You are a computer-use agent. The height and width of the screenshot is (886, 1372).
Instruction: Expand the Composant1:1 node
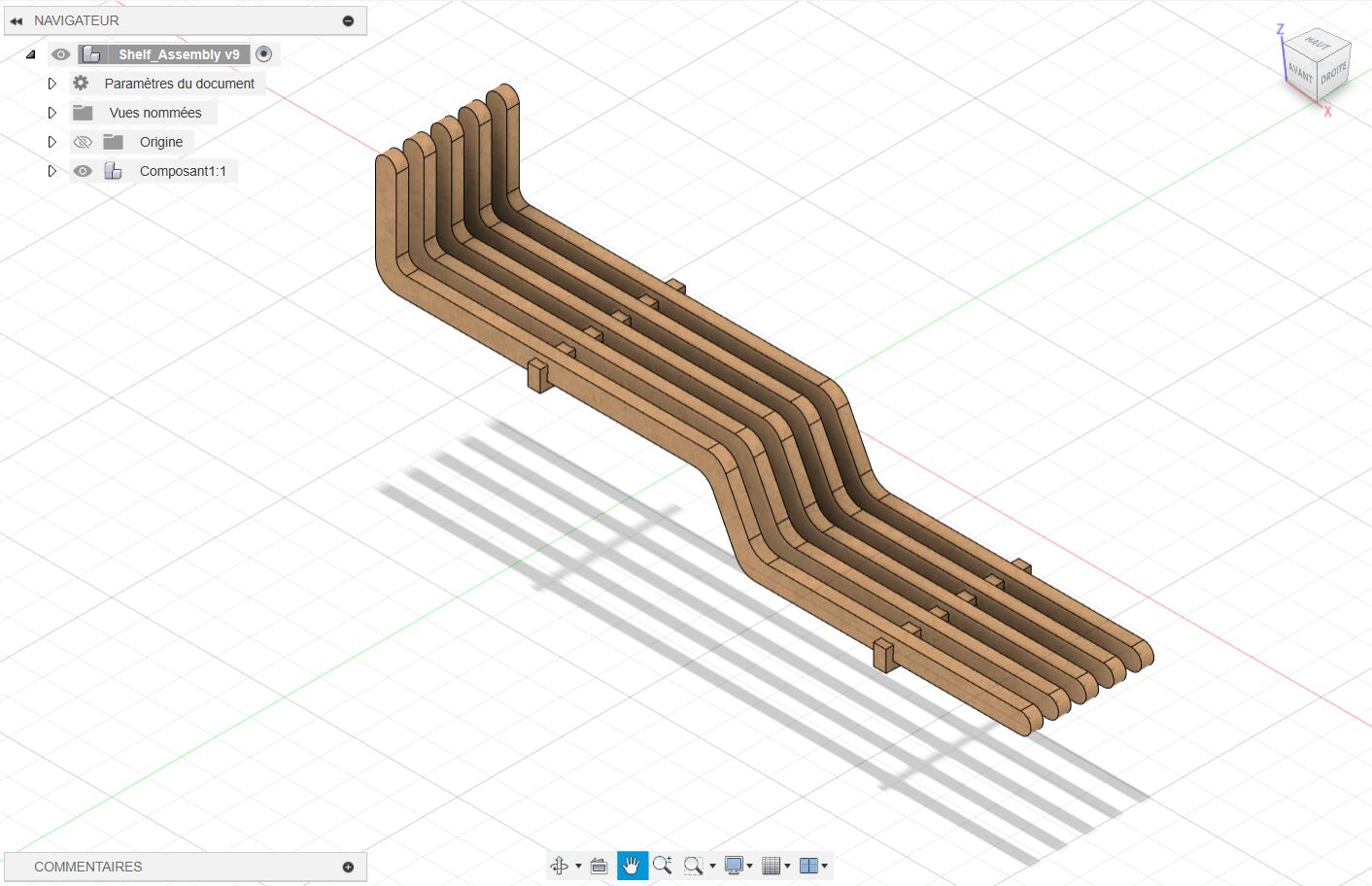[x=52, y=171]
